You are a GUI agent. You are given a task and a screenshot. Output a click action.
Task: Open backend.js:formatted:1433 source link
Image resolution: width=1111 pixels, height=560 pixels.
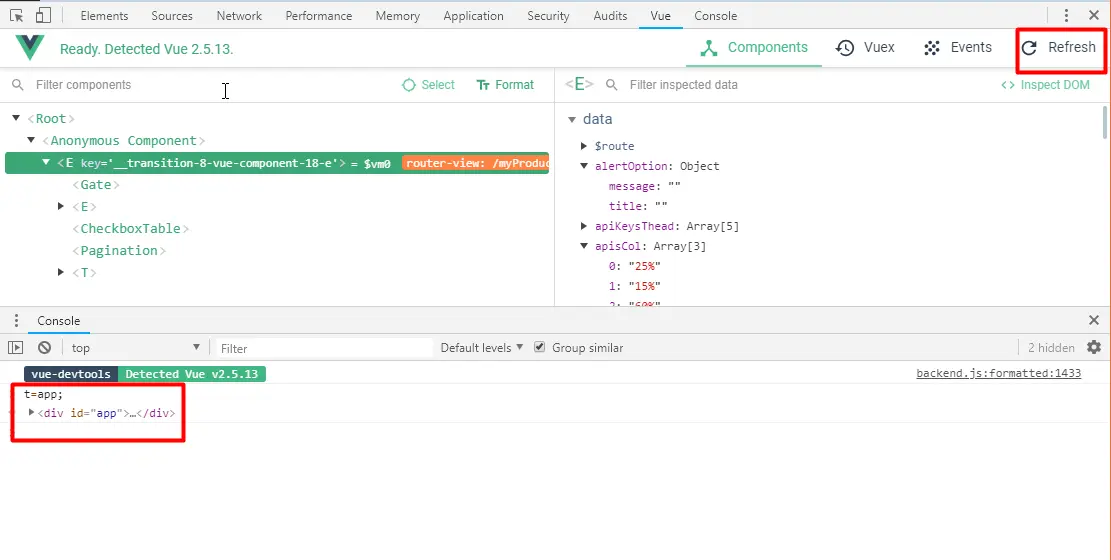998,374
